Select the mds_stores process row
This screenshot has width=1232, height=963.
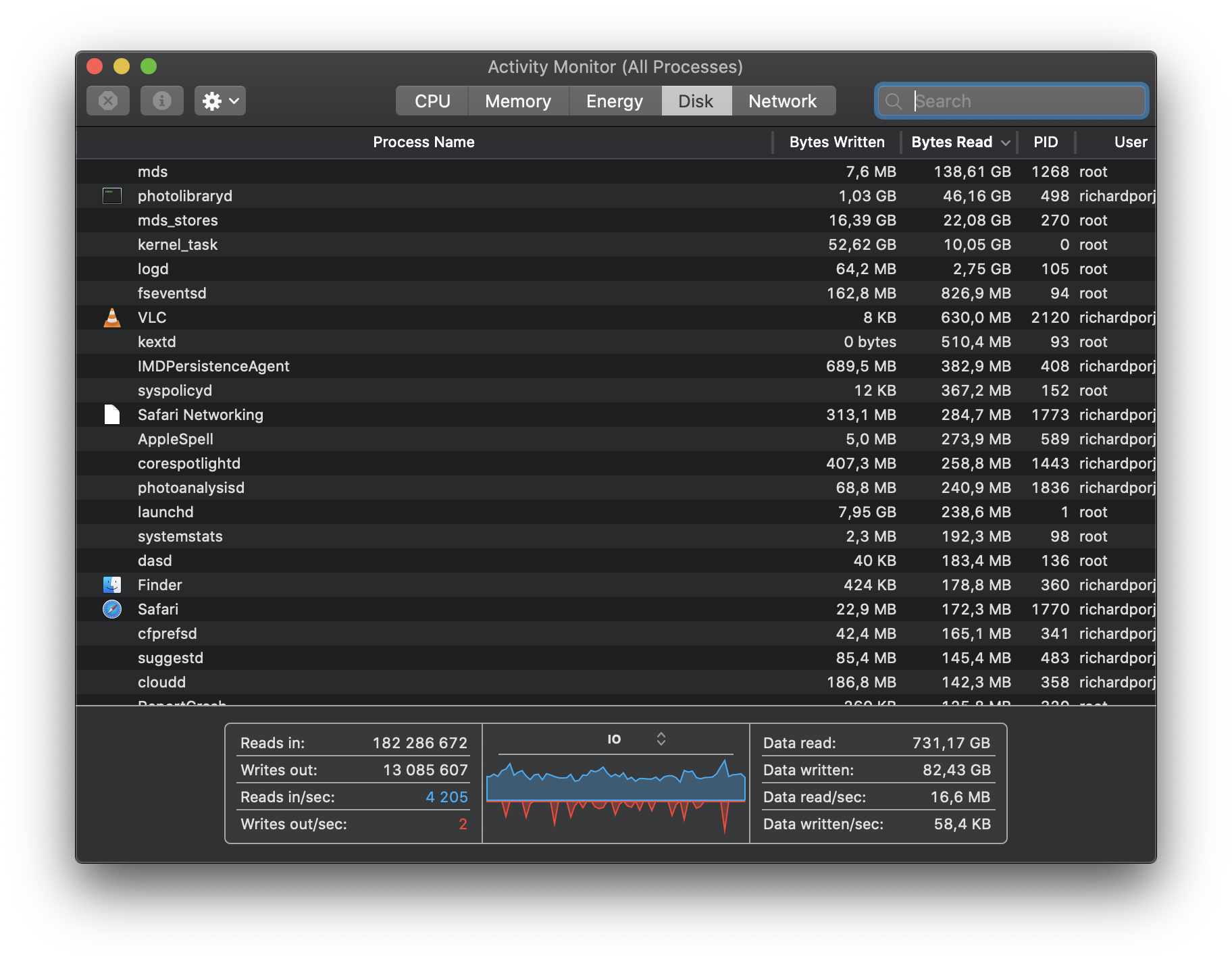[x=616, y=220]
